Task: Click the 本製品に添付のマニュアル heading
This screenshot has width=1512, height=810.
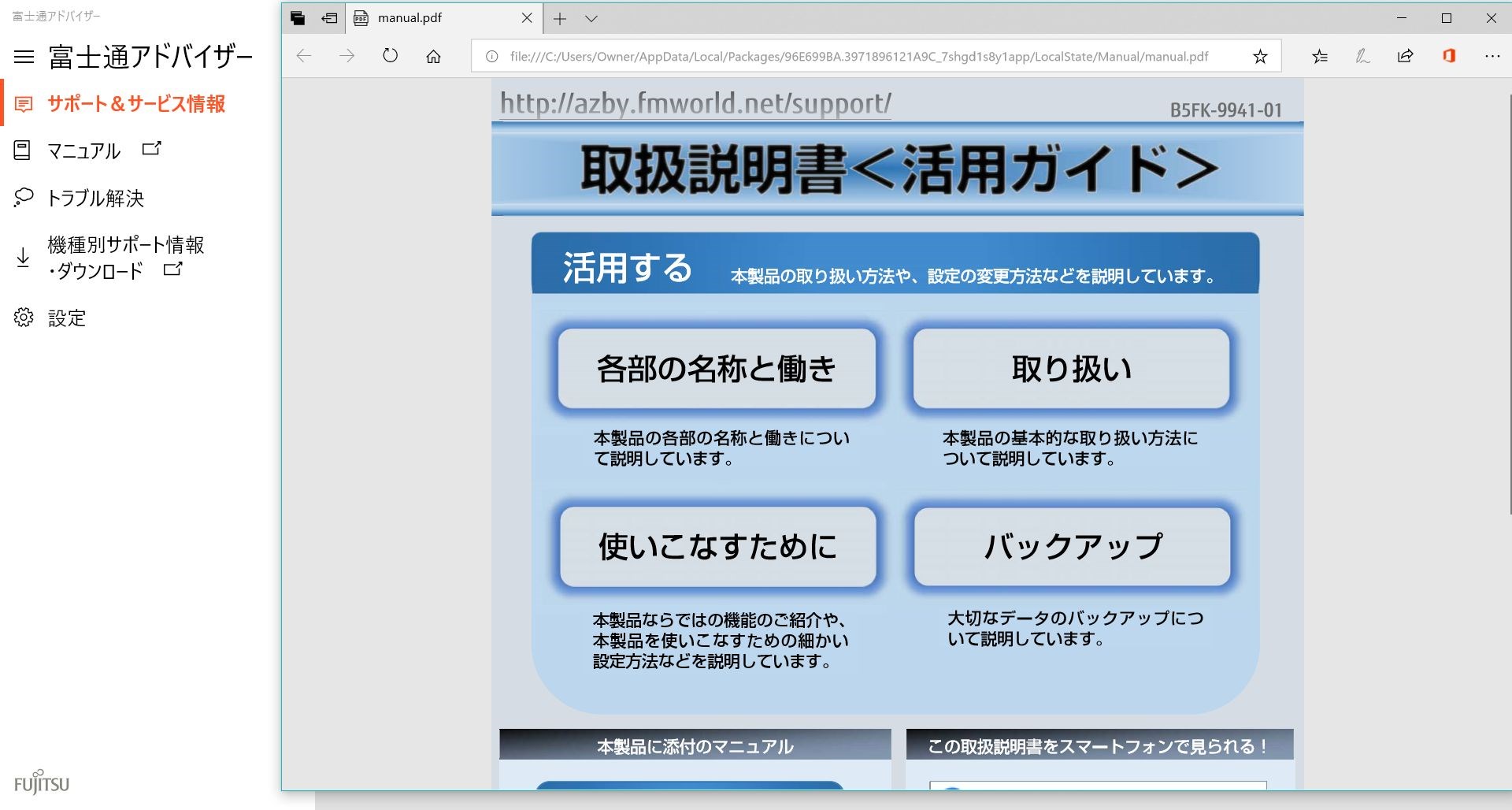Action: [695, 745]
